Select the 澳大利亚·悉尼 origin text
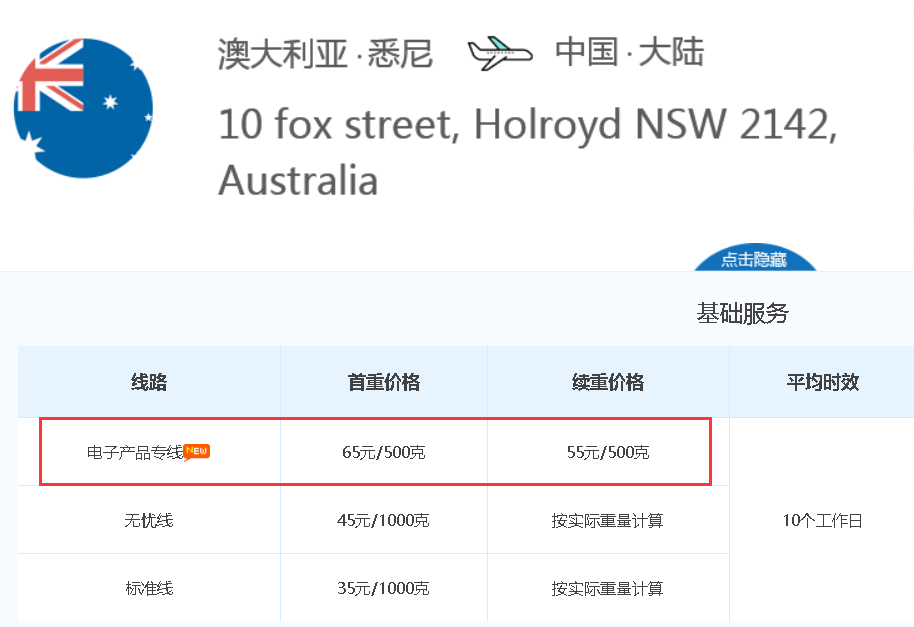This screenshot has height=627, width=914. [x=325, y=54]
